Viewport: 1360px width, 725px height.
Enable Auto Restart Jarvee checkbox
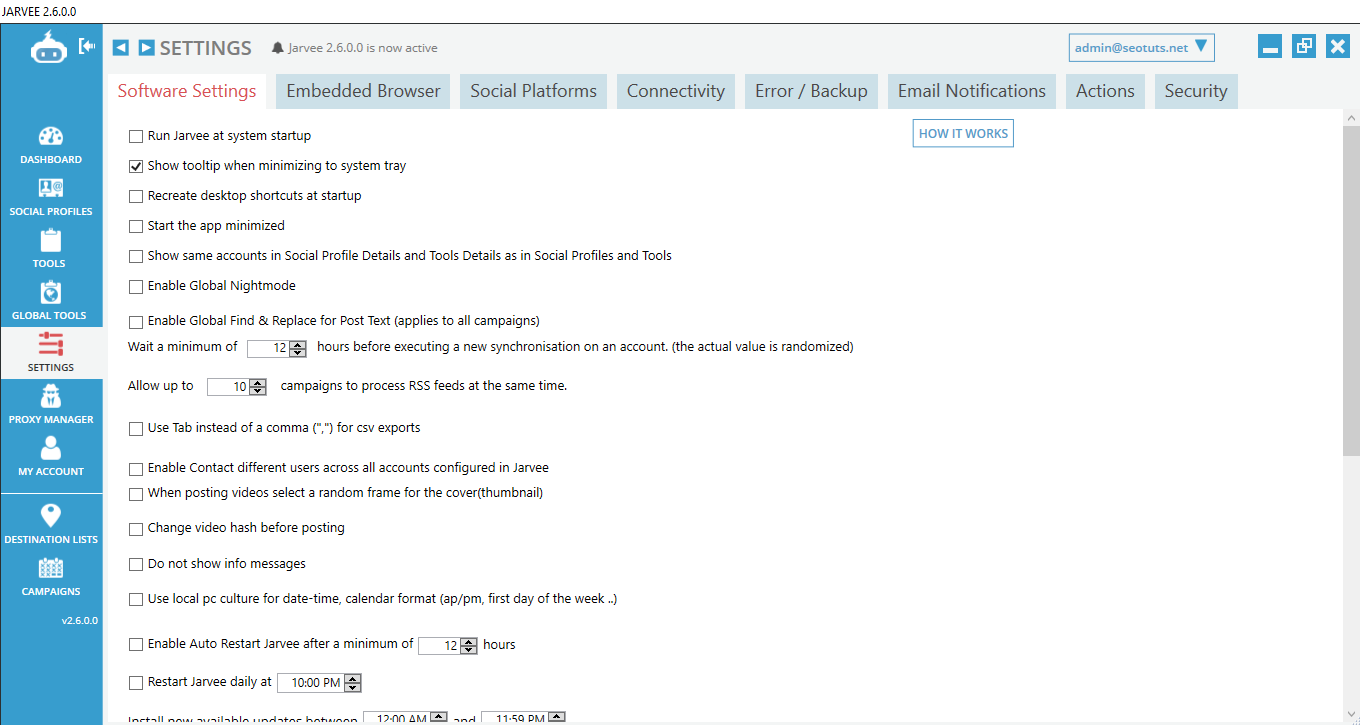coord(136,645)
